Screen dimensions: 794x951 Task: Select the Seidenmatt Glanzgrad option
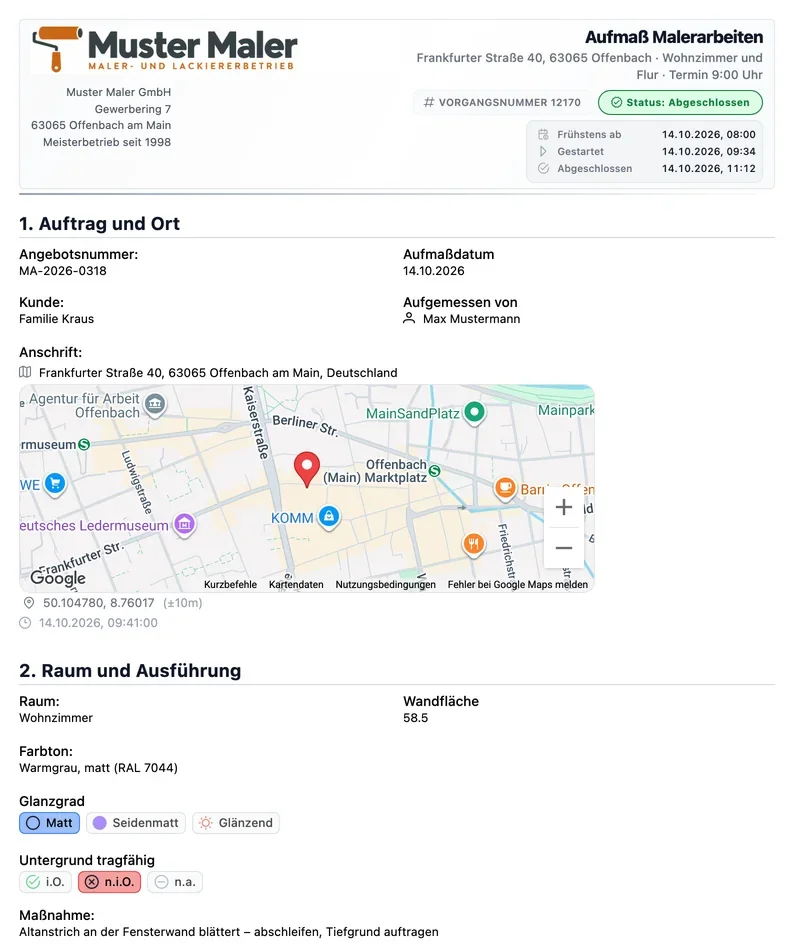[x=136, y=823]
